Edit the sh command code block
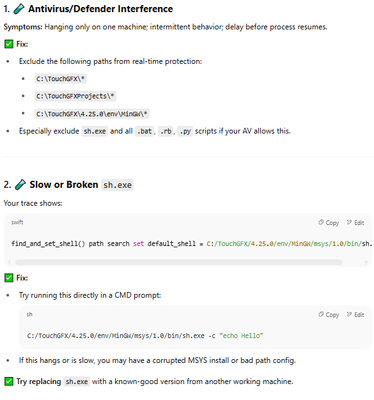Image resolution: width=374 pixels, height=400 pixels. pyautogui.click(x=355, y=315)
